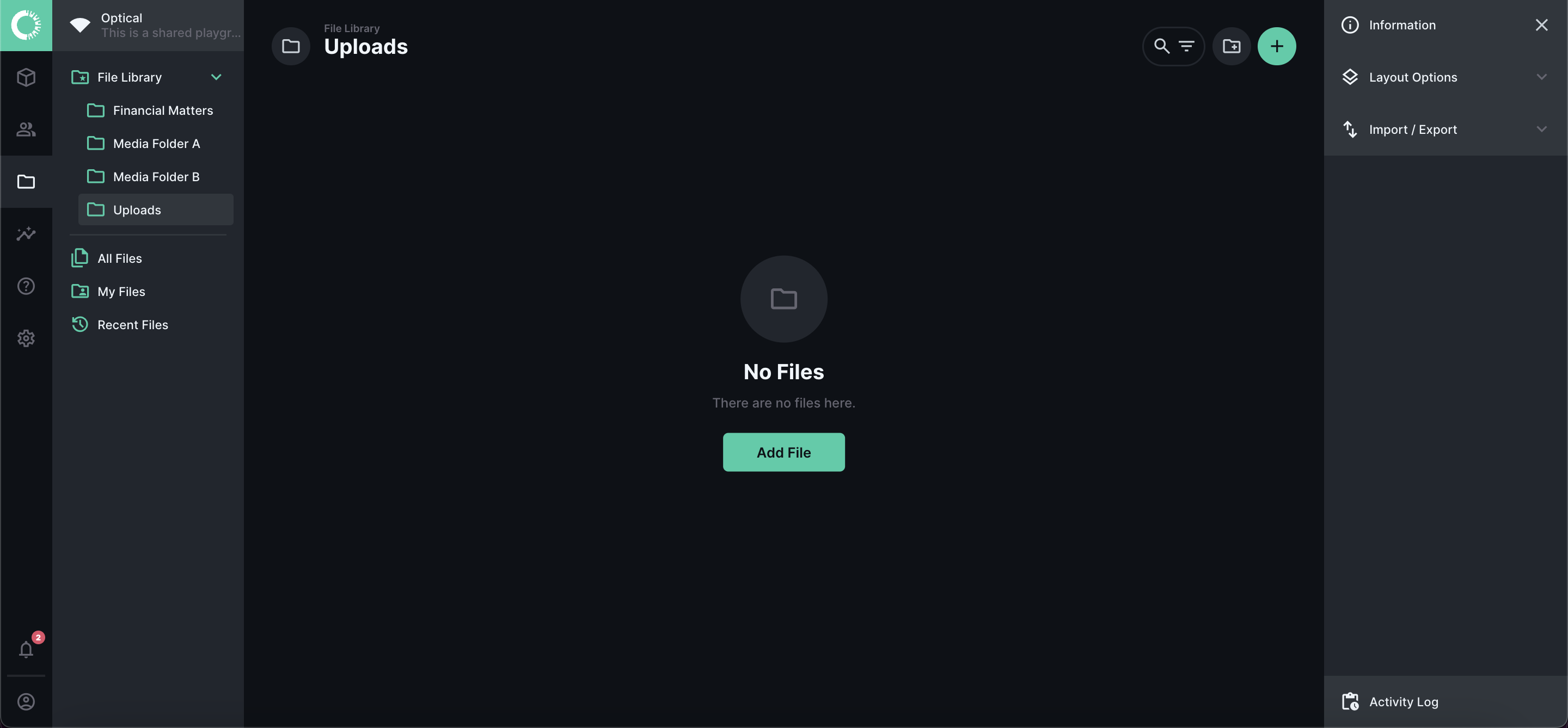Click the Add File button
The width and height of the screenshot is (1568, 728).
pyautogui.click(x=783, y=452)
